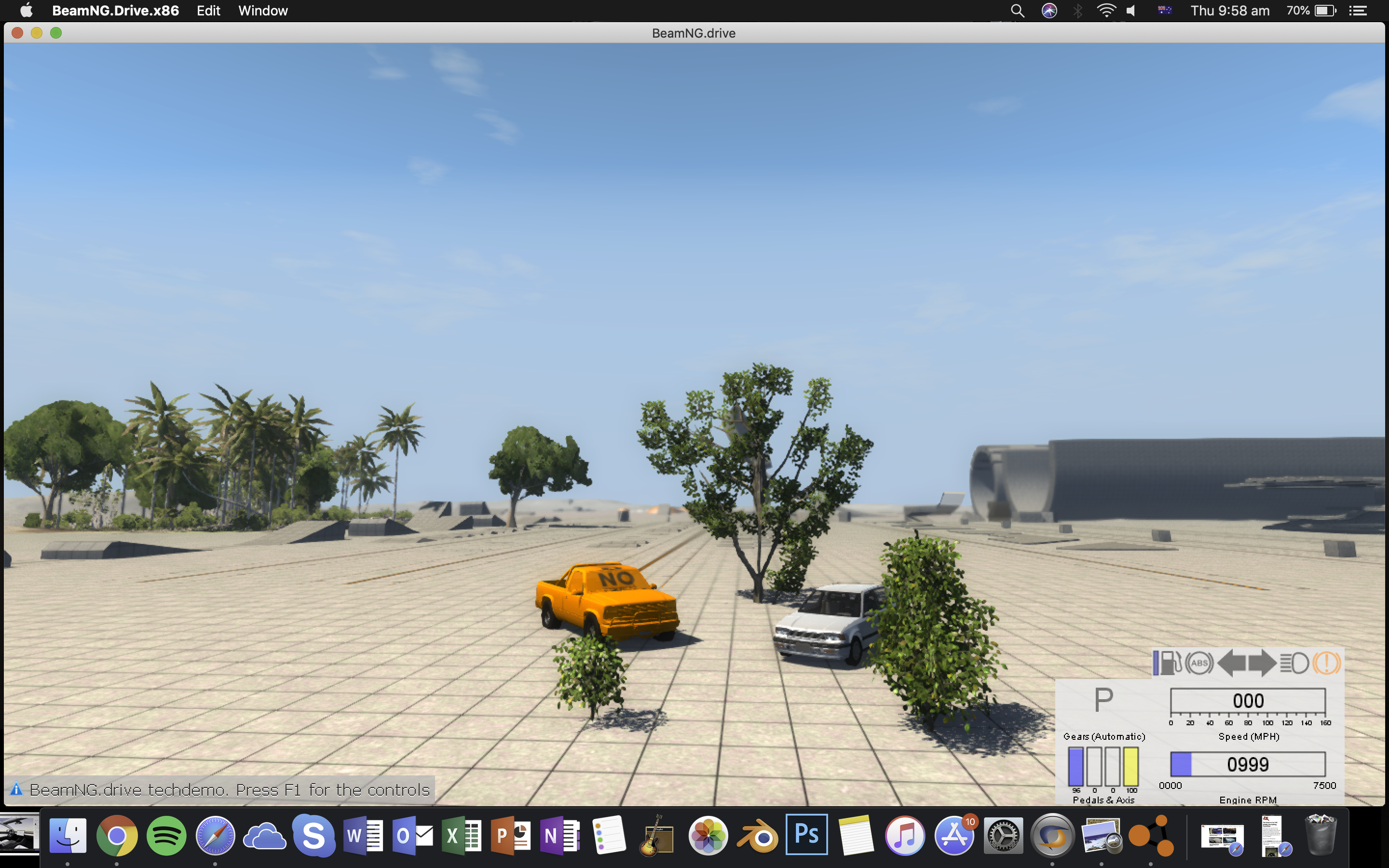Viewport: 1389px width, 868px height.
Task: Open Microsoft Excel from the Dock
Action: point(462,836)
